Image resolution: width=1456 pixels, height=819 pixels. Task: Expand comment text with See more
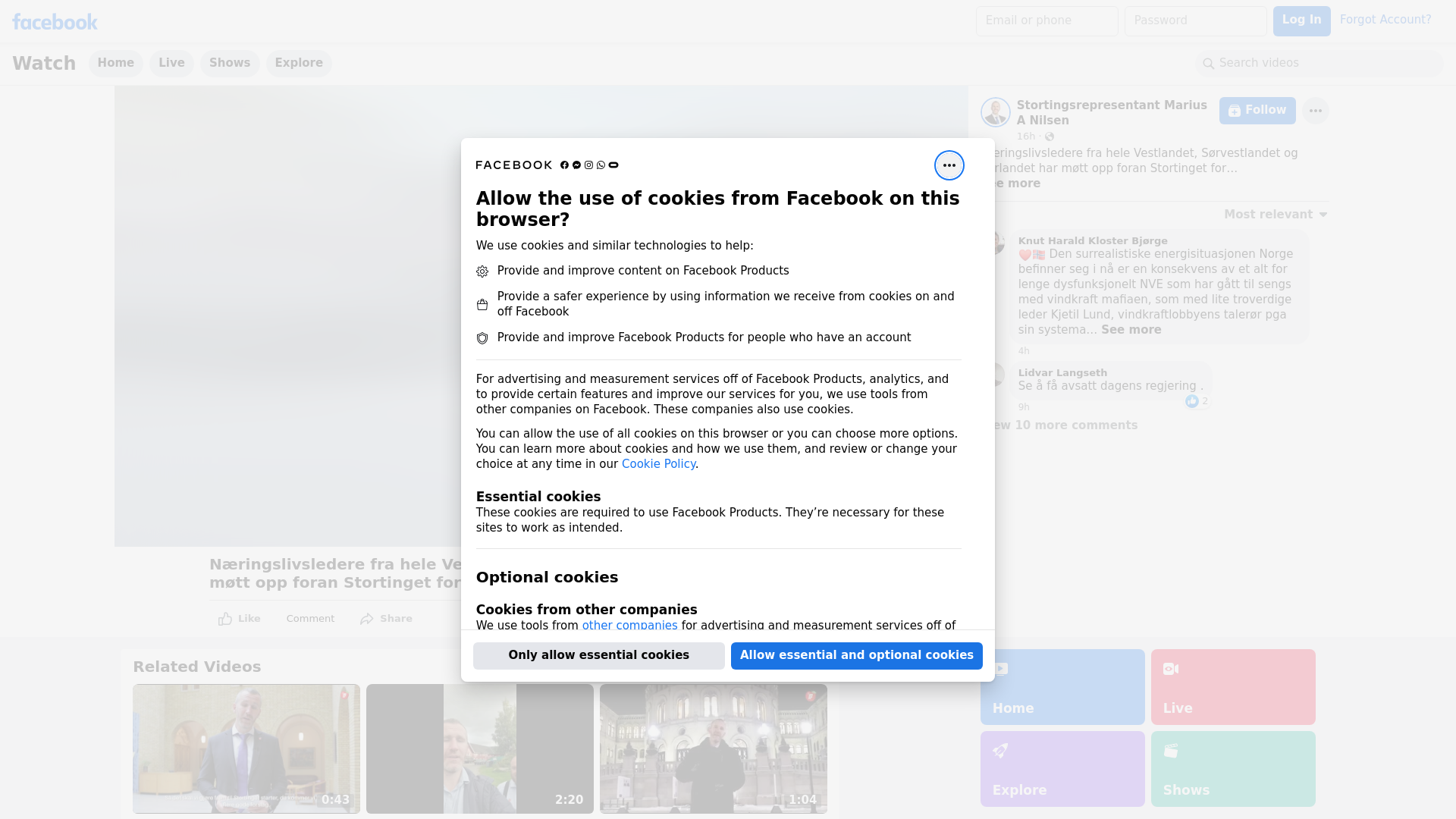pyautogui.click(x=1131, y=330)
